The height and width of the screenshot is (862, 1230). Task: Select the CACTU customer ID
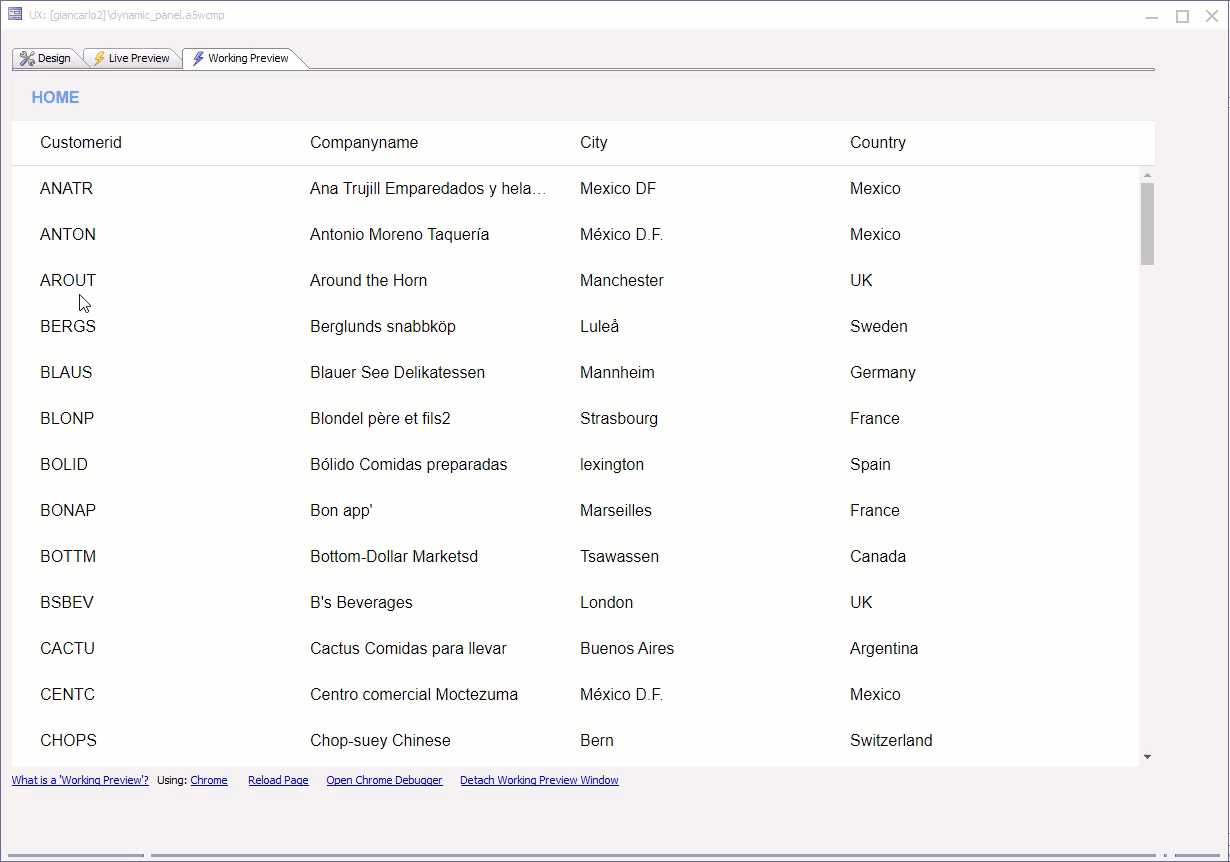[67, 648]
